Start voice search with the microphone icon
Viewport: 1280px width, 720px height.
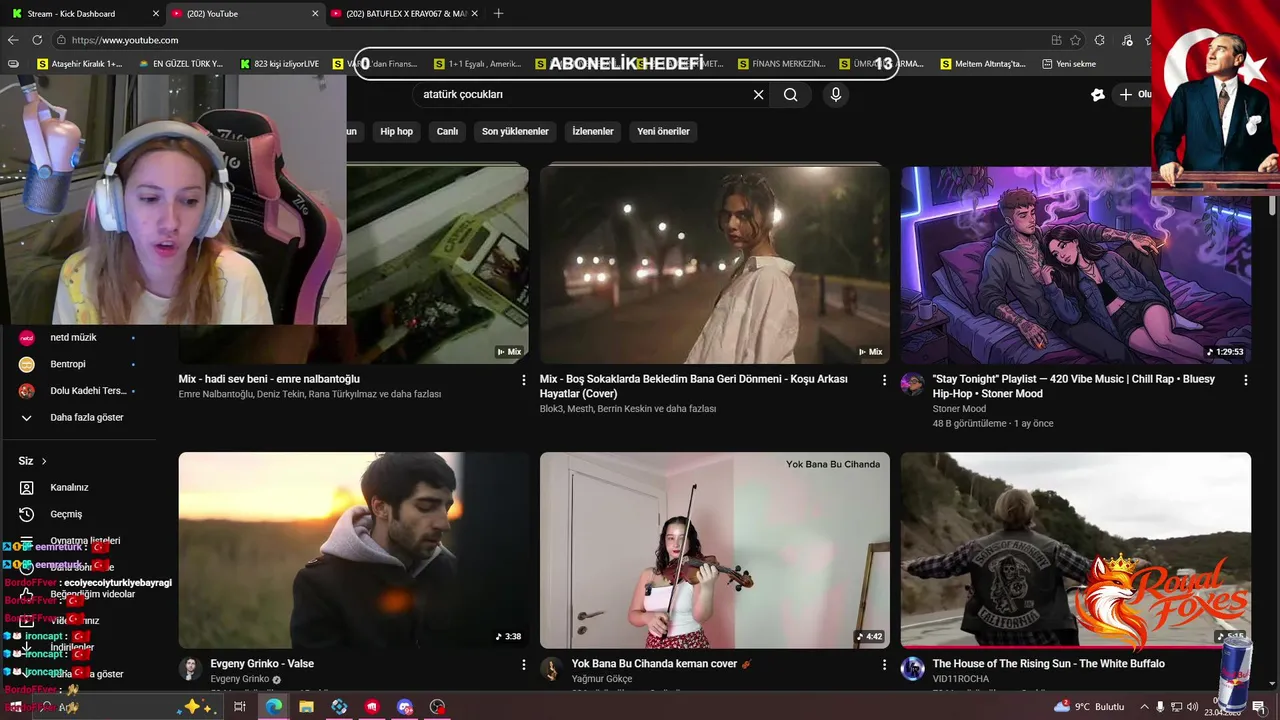click(x=836, y=95)
